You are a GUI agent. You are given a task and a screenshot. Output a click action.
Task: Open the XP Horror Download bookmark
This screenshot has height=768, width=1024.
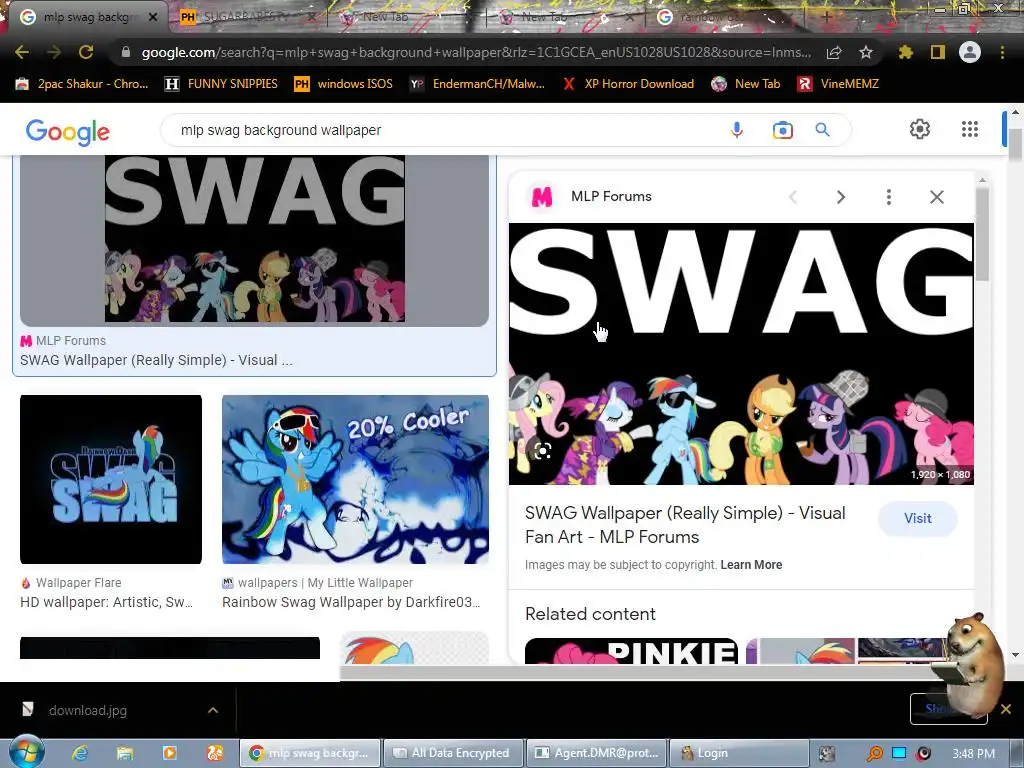pyautogui.click(x=628, y=84)
